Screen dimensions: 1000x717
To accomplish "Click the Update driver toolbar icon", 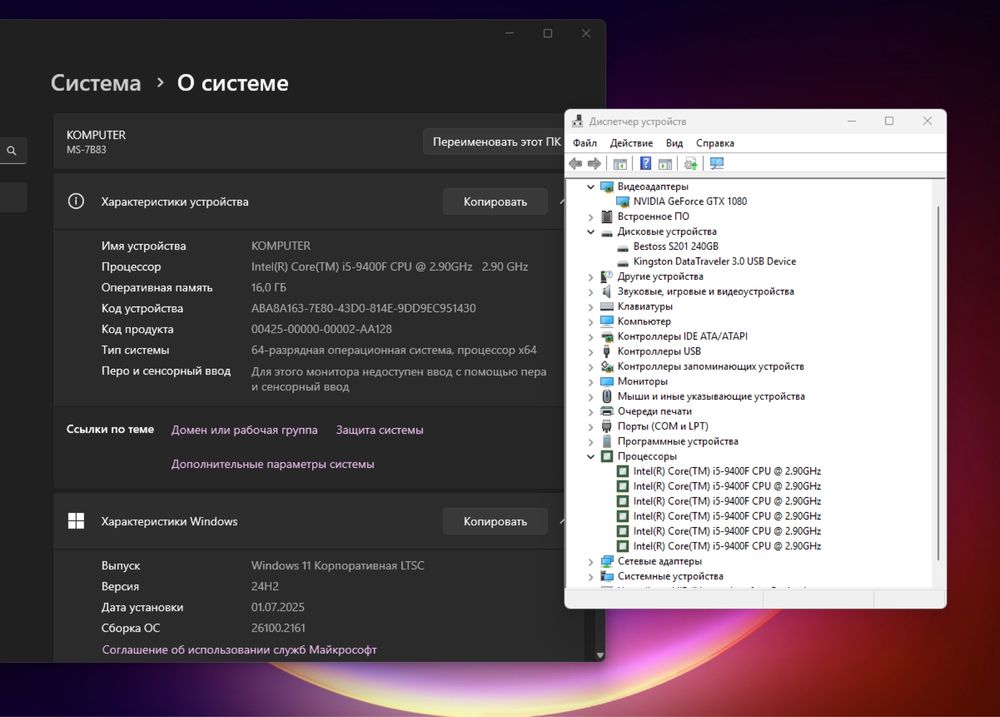I will [690, 164].
